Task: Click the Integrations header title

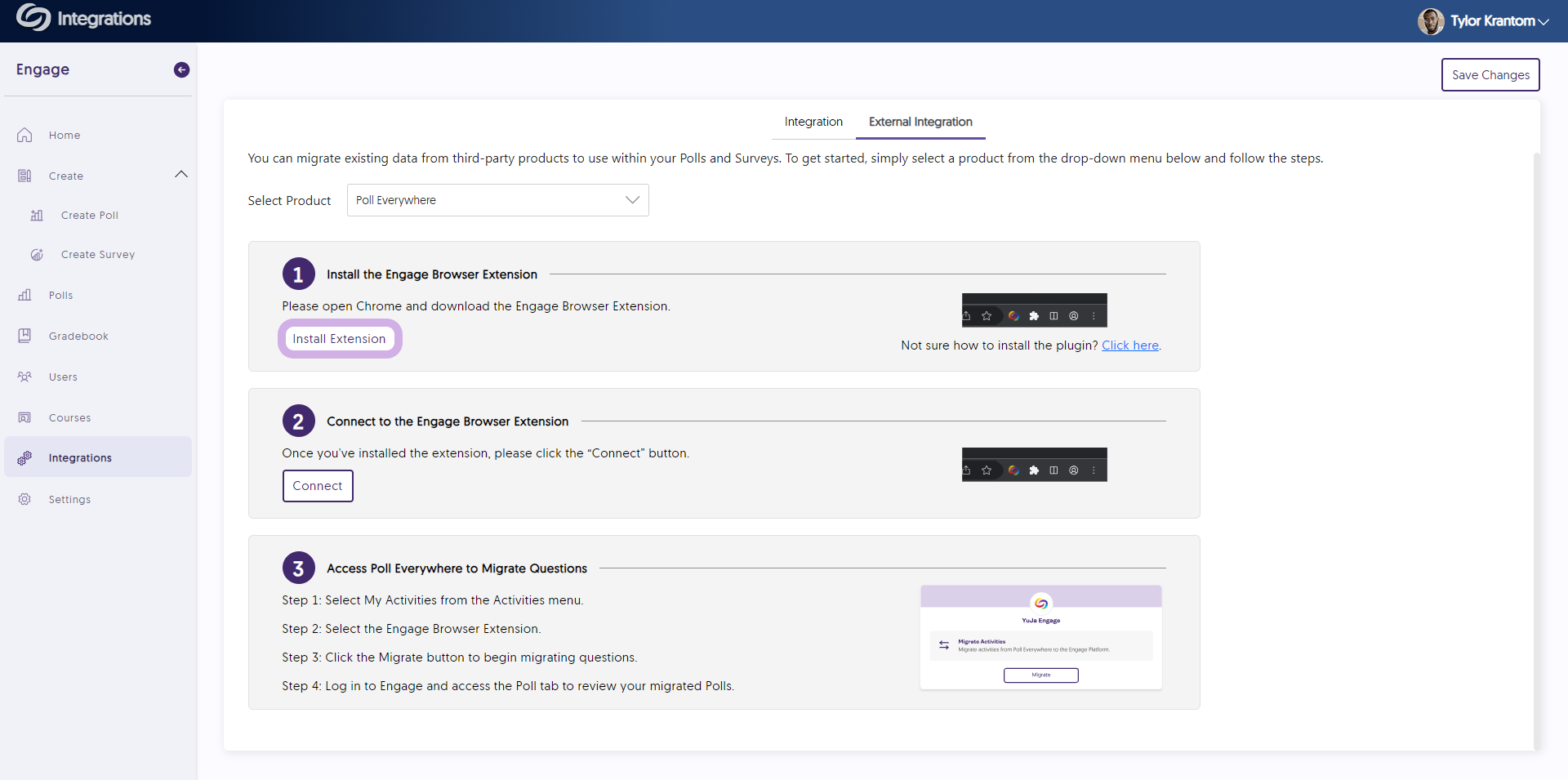Action: [x=104, y=19]
